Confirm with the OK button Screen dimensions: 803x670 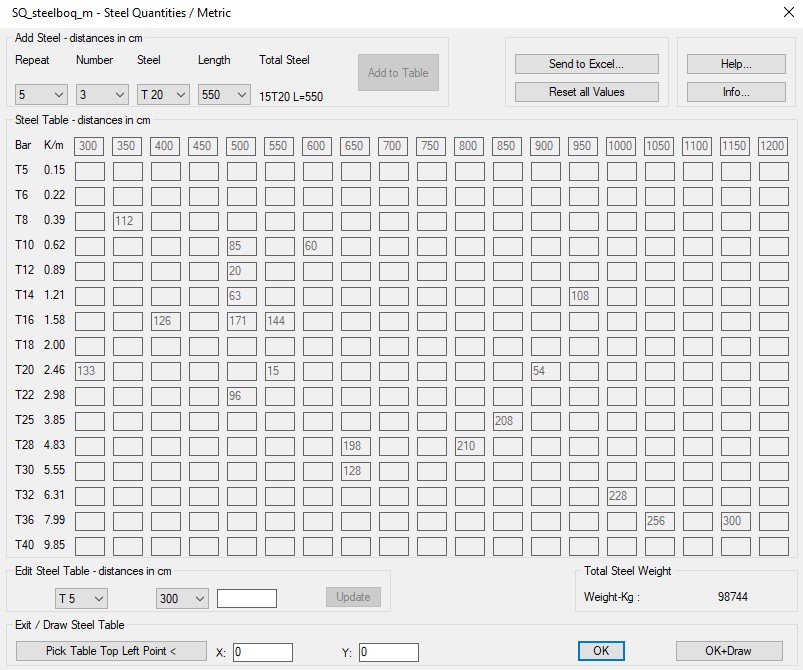pyautogui.click(x=601, y=651)
